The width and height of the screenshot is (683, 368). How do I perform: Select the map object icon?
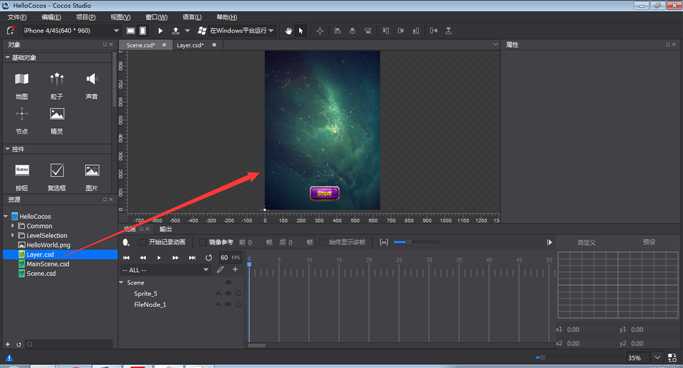[x=22, y=79]
